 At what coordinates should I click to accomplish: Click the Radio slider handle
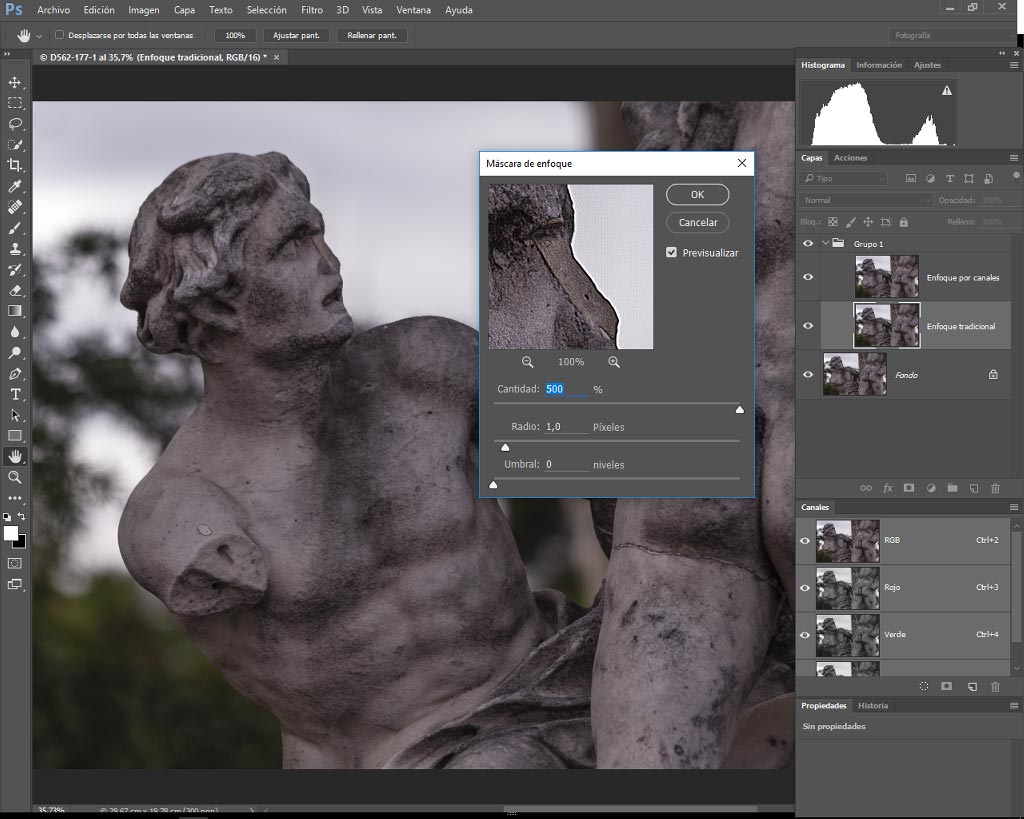point(505,447)
